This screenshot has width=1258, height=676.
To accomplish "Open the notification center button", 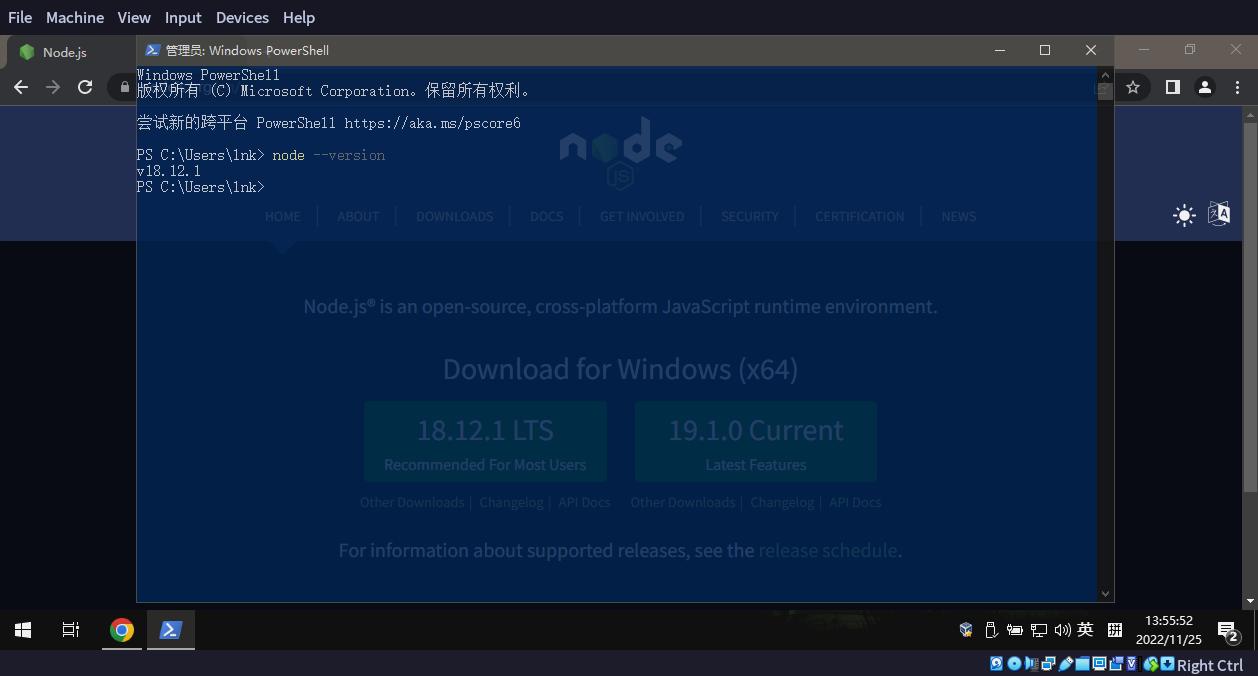I will pos(1227,630).
